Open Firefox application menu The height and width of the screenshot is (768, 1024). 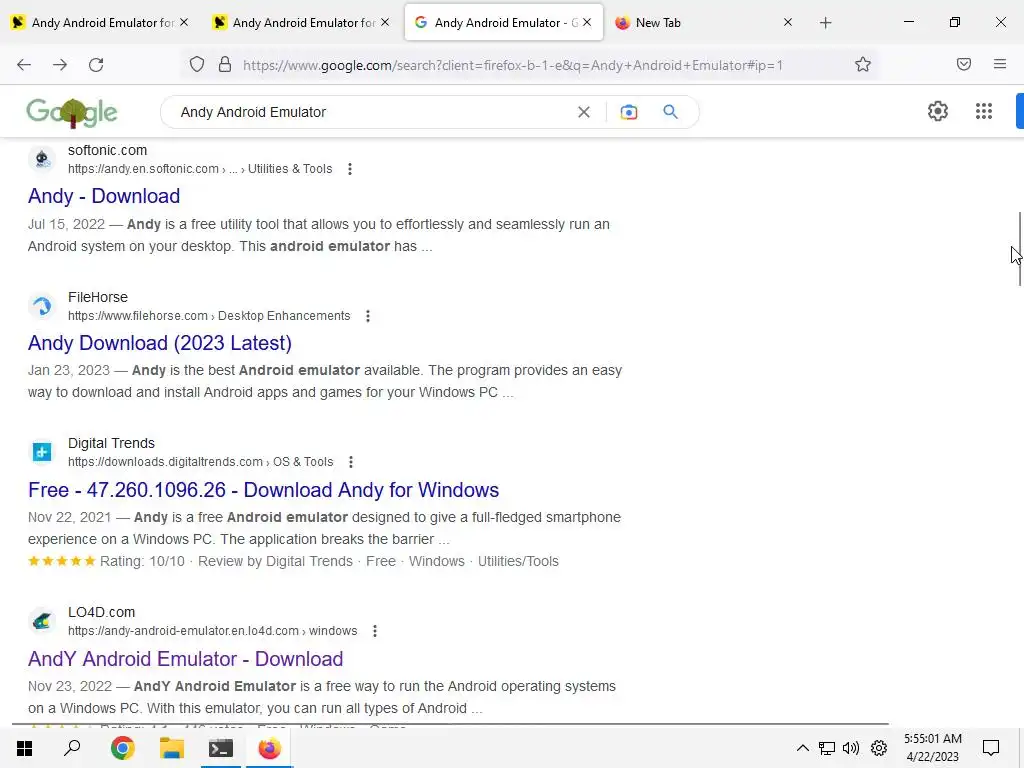(x=1000, y=64)
